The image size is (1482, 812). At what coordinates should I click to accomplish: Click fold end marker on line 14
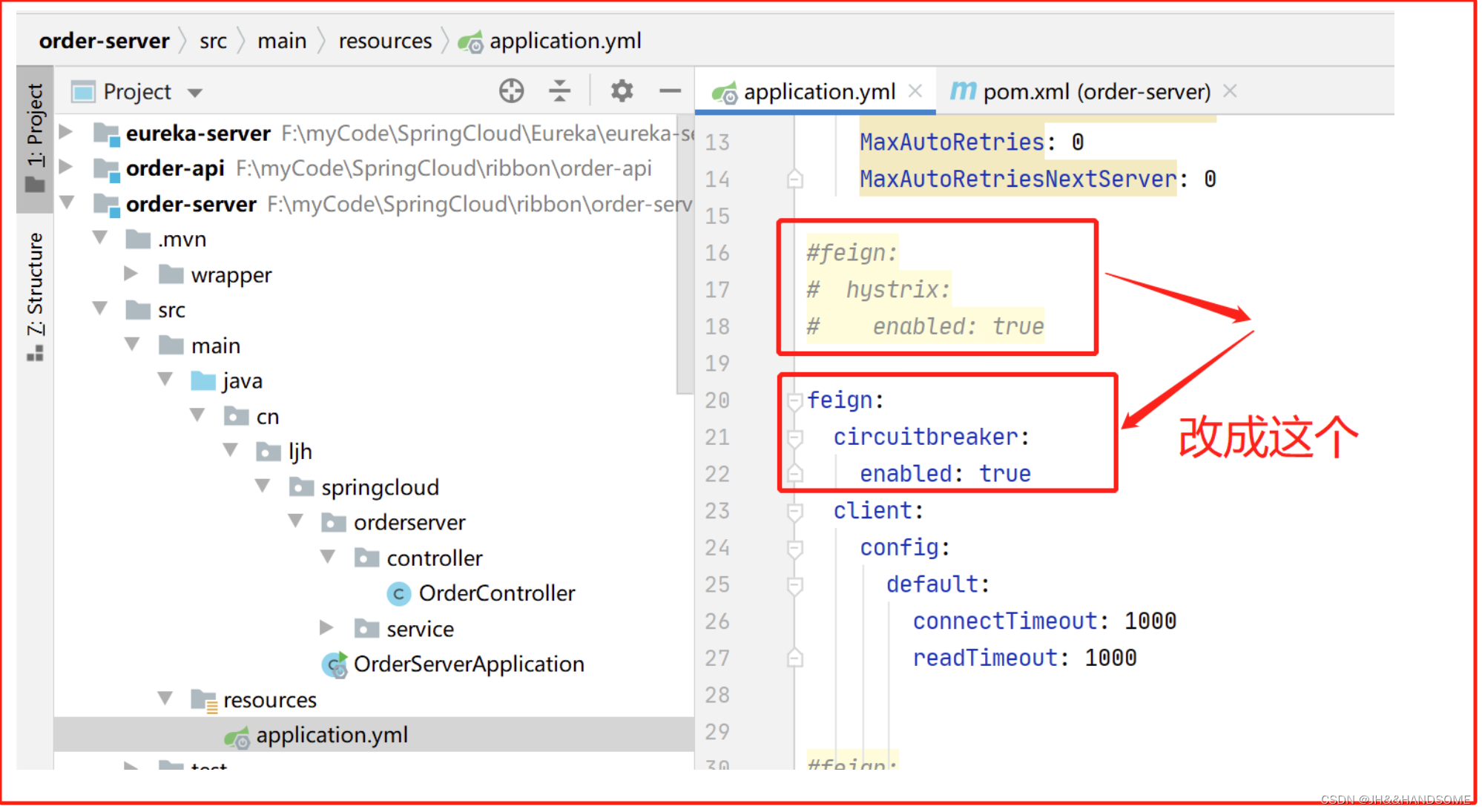click(x=794, y=179)
